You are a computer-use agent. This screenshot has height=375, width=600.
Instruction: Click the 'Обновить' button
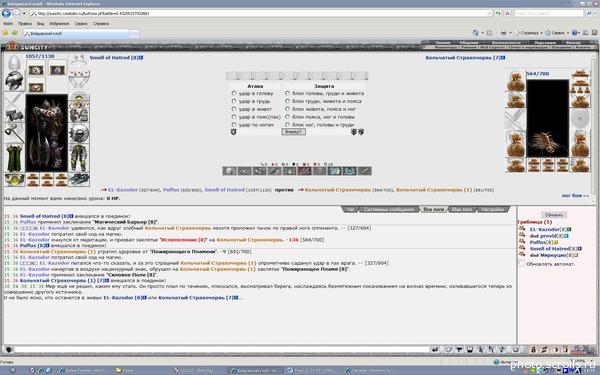pyautogui.click(x=554, y=215)
